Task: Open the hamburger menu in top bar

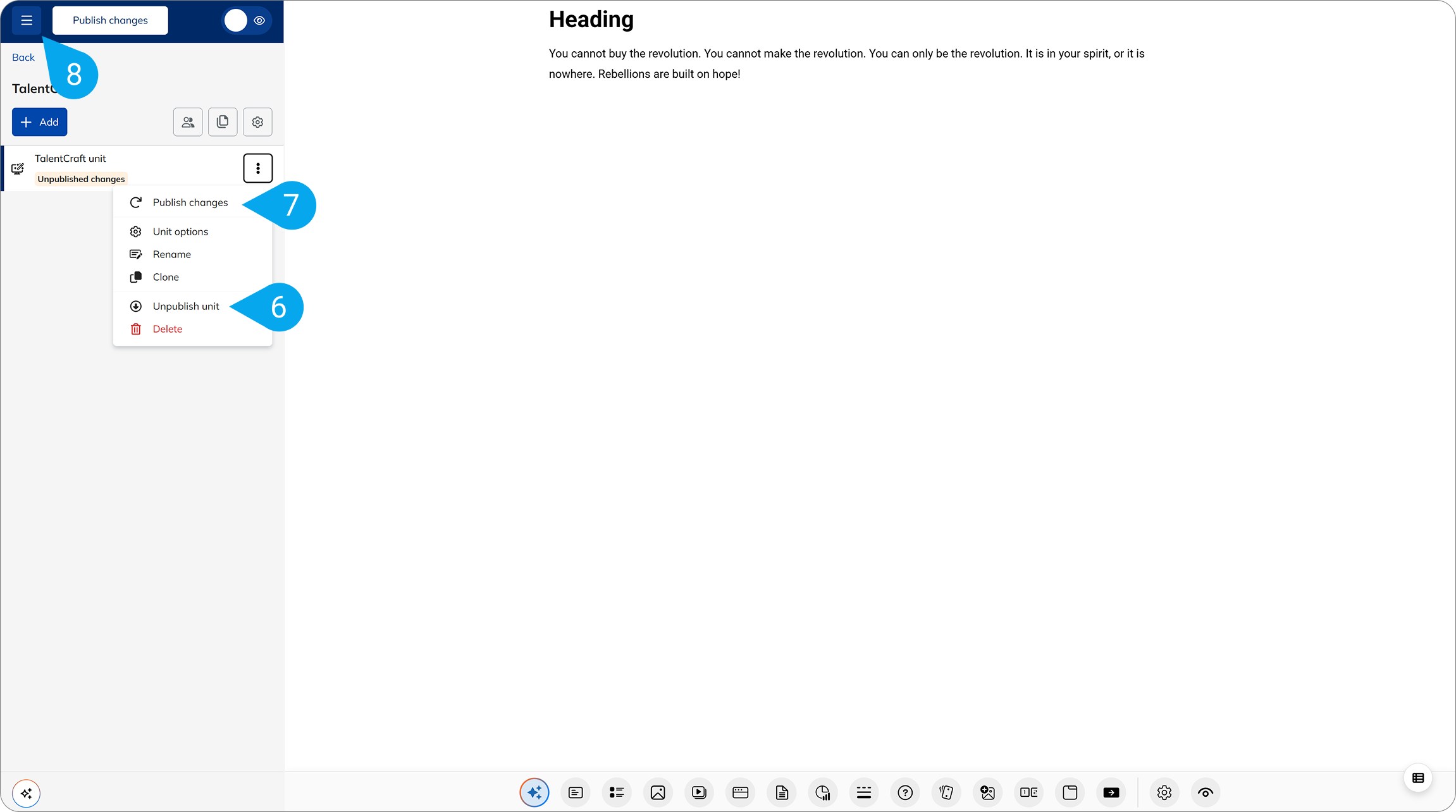Action: click(27, 20)
